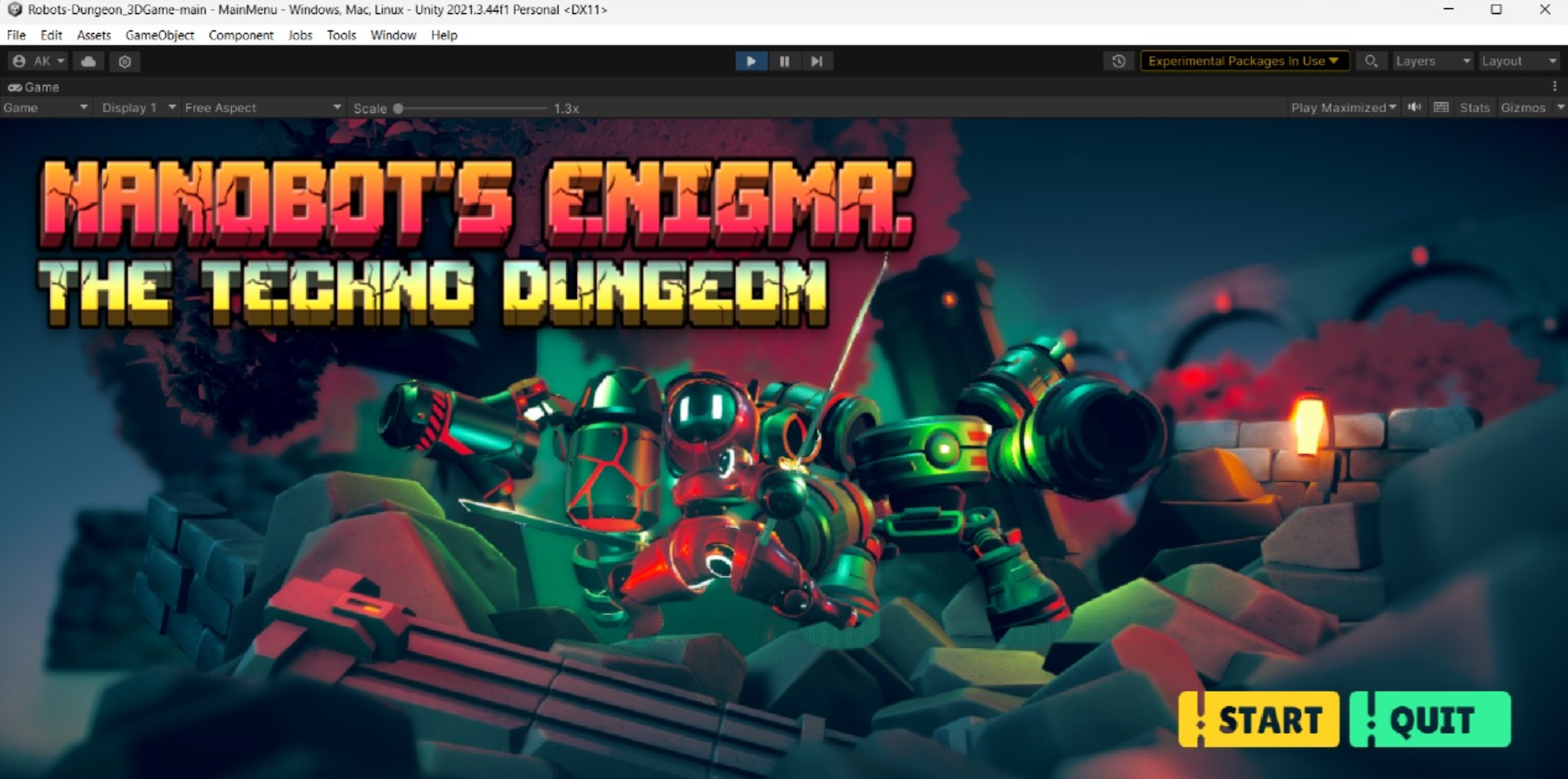Viewport: 1568px width, 779px height.
Task: Open the Help menu
Action: (x=444, y=35)
